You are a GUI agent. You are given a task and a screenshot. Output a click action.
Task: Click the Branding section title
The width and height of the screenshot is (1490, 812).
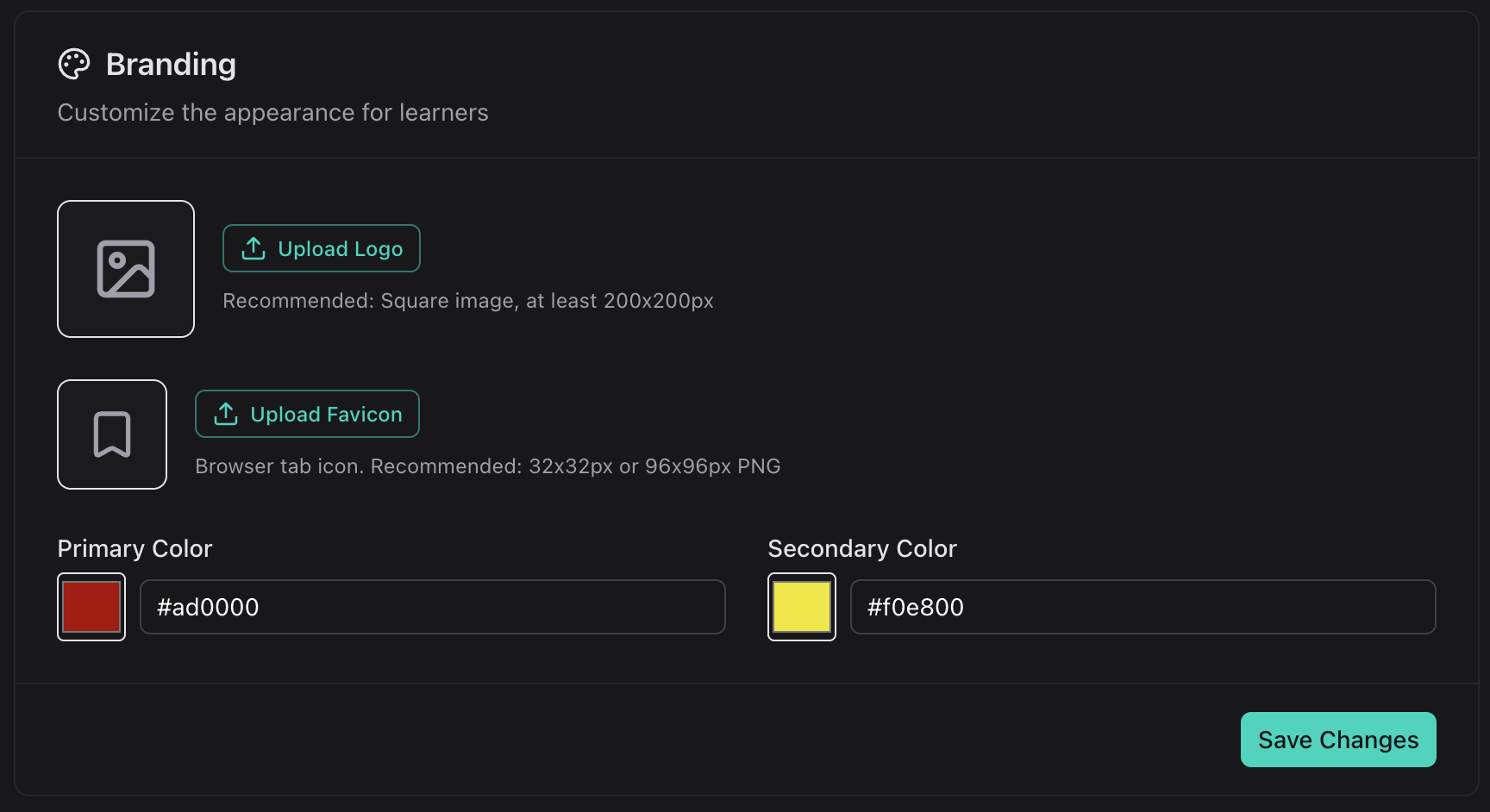tap(171, 64)
